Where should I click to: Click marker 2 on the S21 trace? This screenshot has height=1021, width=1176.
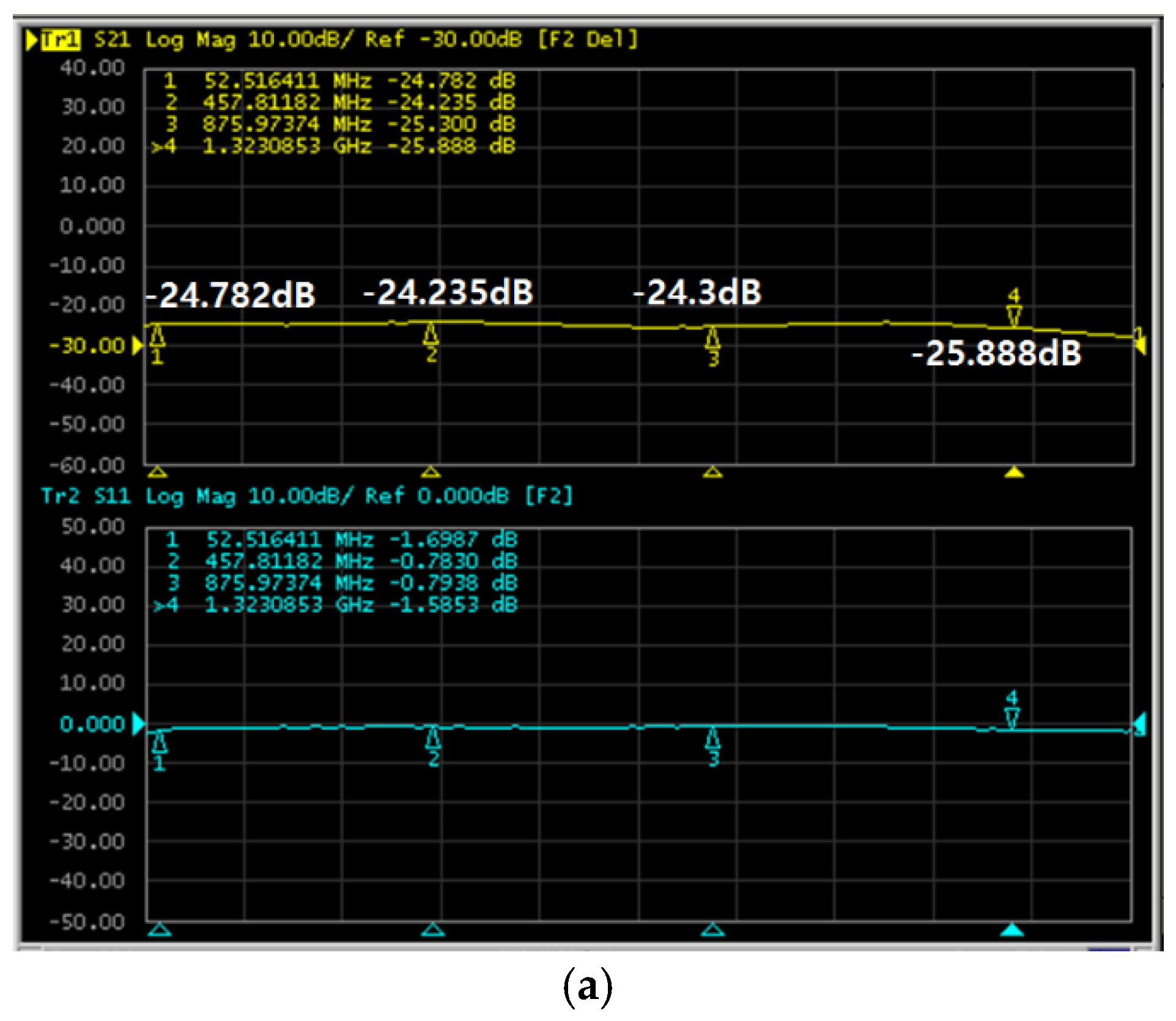point(431,334)
